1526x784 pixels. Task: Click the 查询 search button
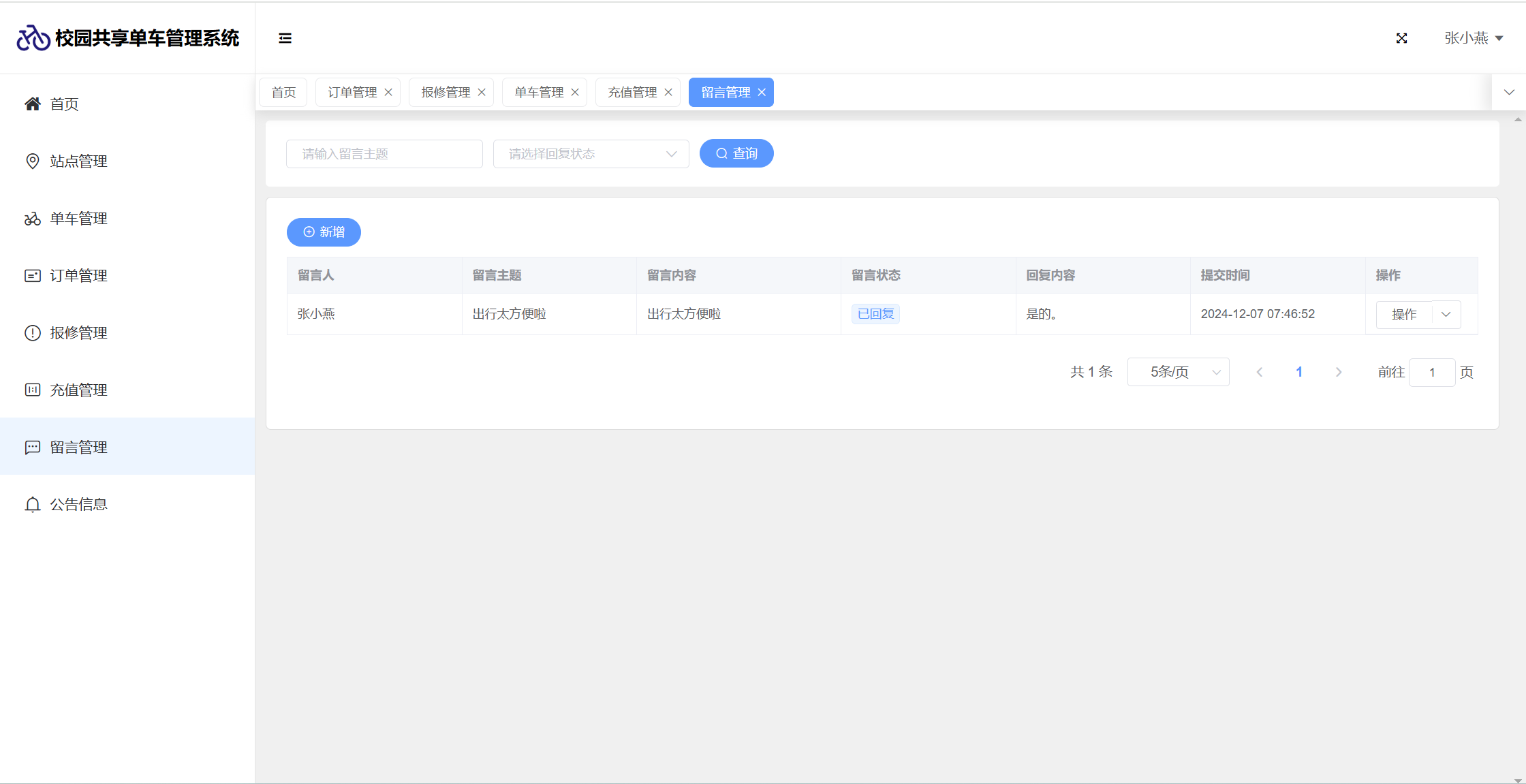click(x=736, y=154)
